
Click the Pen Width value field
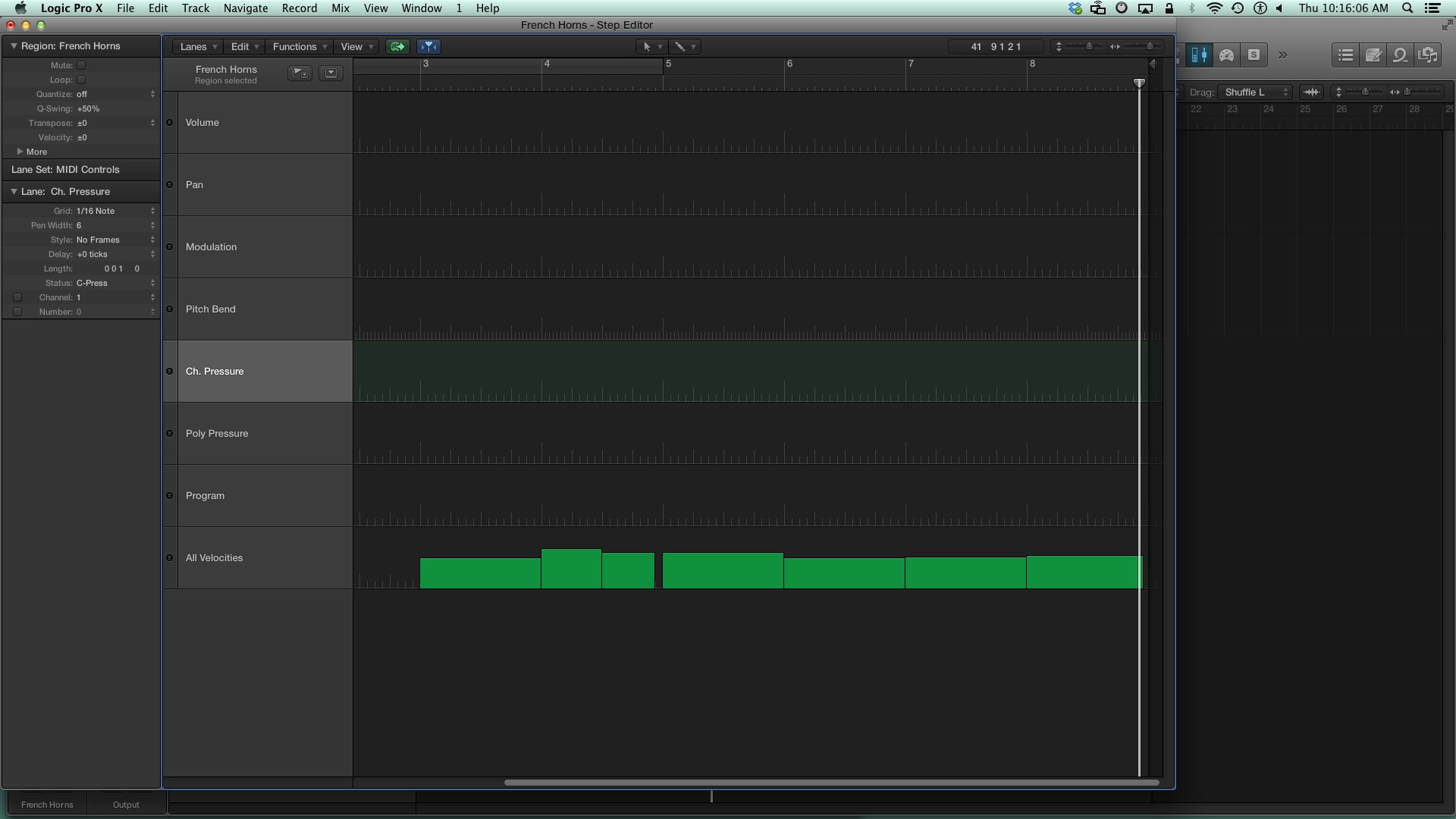116,225
